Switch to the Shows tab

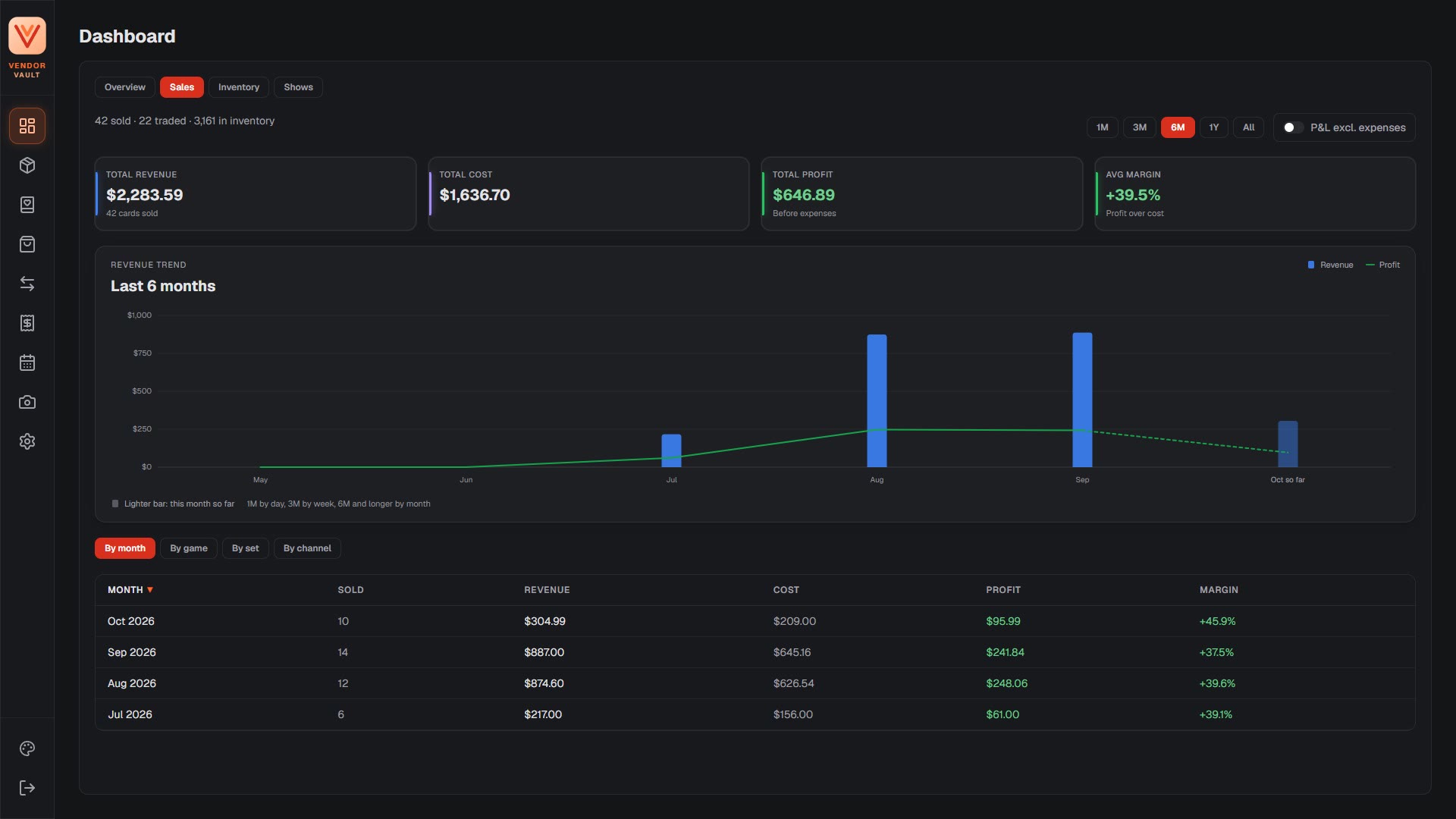click(298, 87)
